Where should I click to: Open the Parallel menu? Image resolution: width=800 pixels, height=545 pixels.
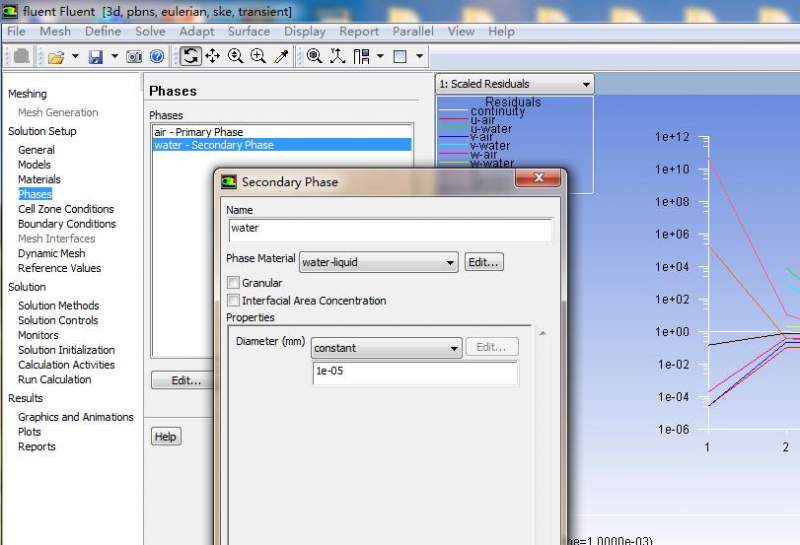point(413,32)
